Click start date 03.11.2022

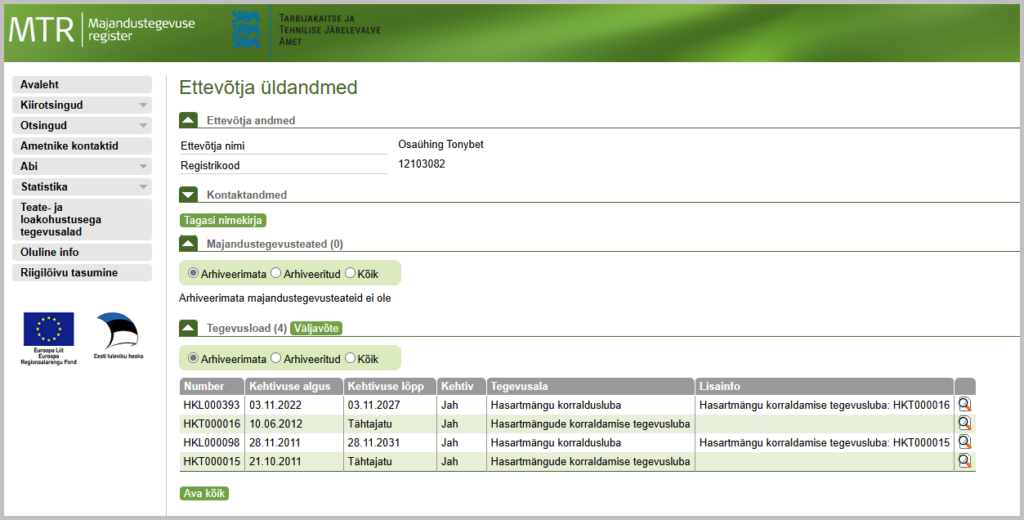[x=276, y=405]
